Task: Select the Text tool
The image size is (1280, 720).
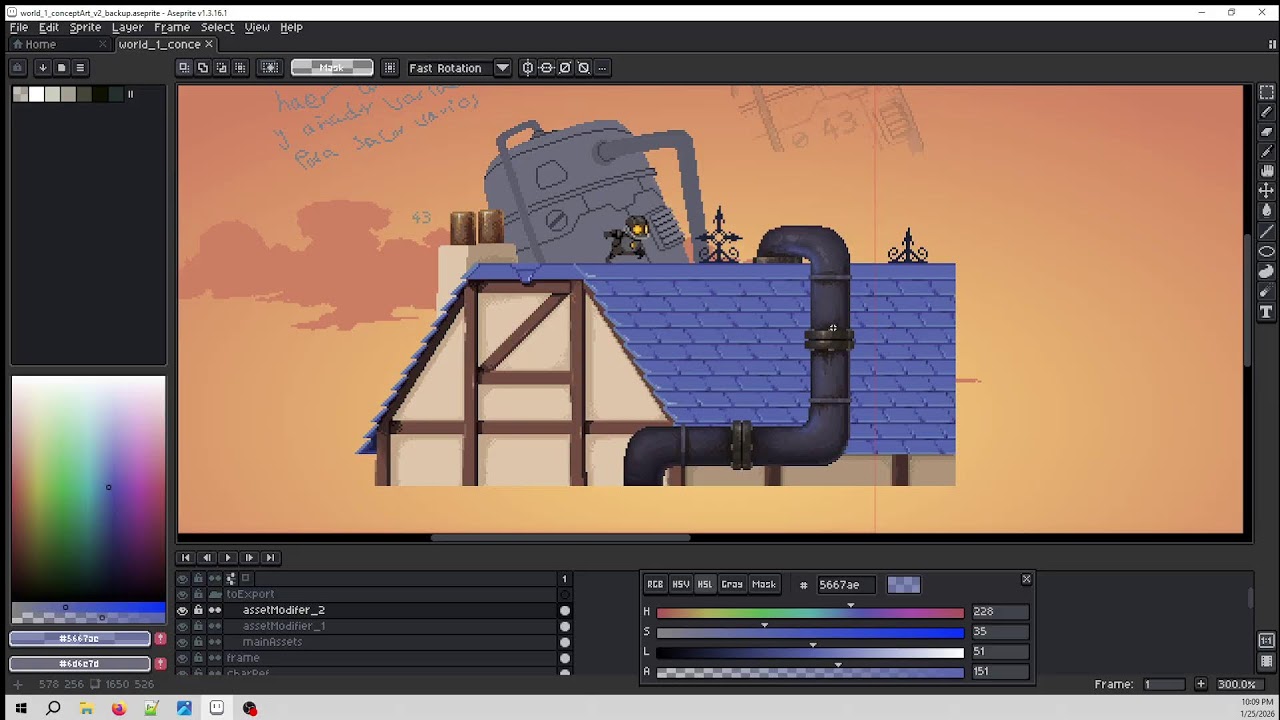Action: (1266, 312)
